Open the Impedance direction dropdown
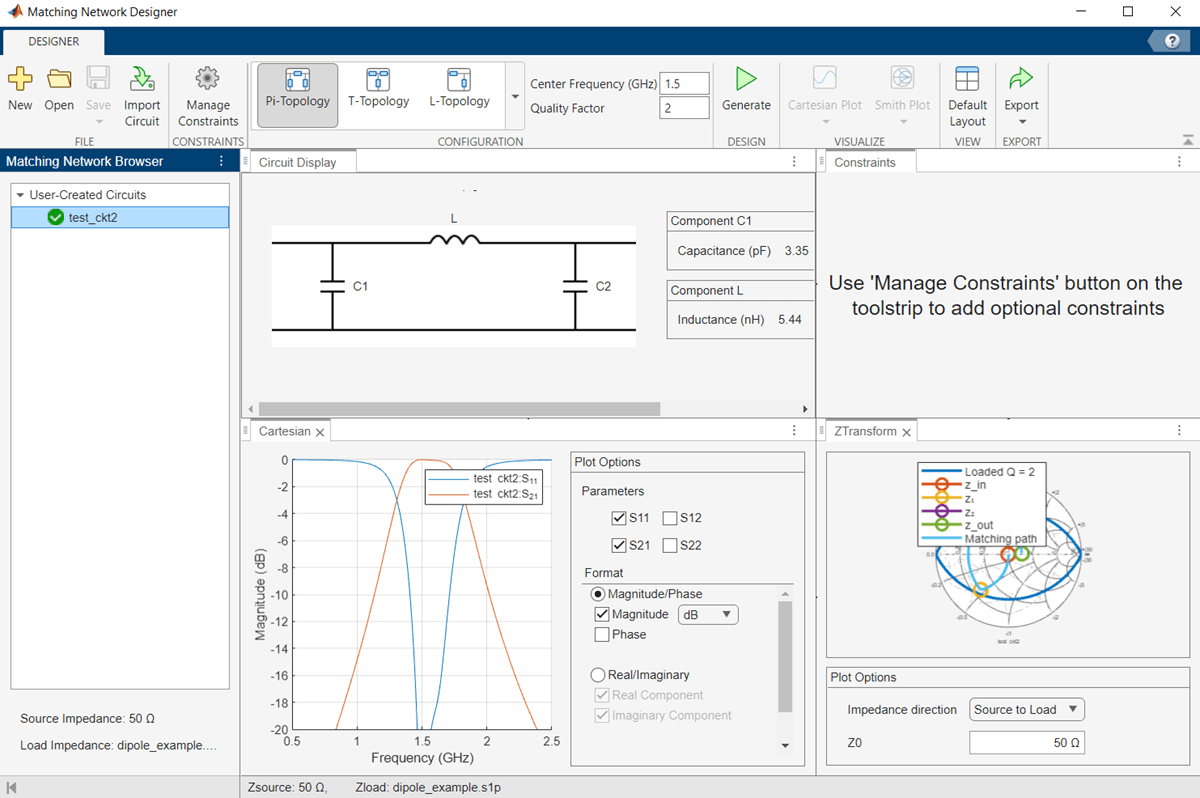Screen dimensions: 1200x798 [x=1027, y=710]
